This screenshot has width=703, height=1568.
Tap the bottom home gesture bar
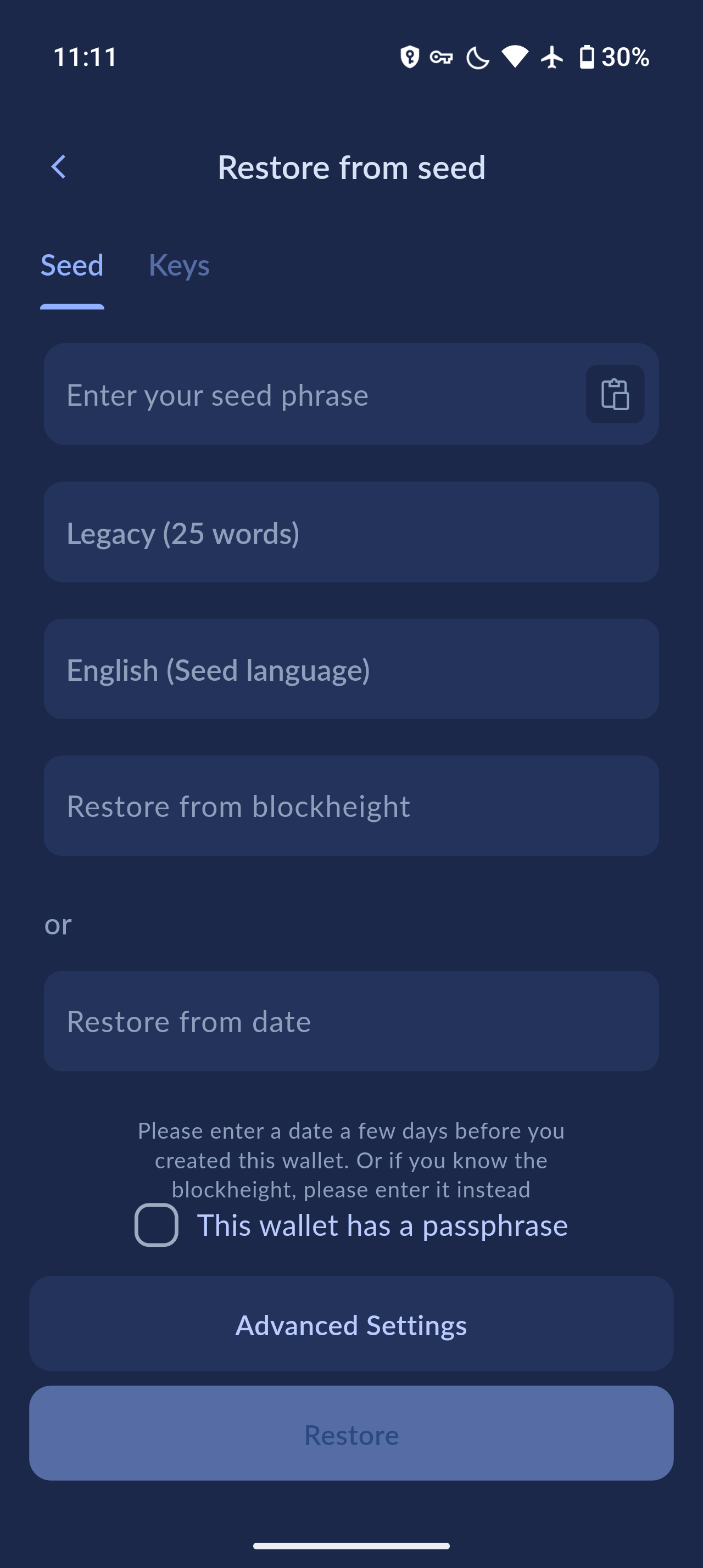pos(351,1545)
